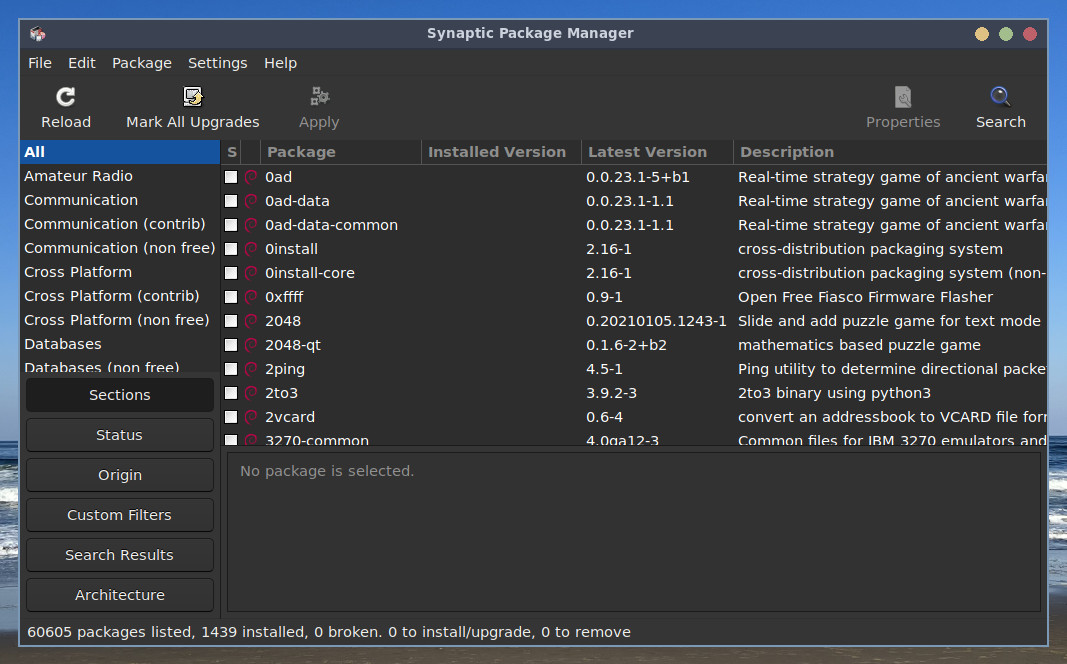Sort by the Description column header
The image size is (1067, 664).
pos(890,152)
